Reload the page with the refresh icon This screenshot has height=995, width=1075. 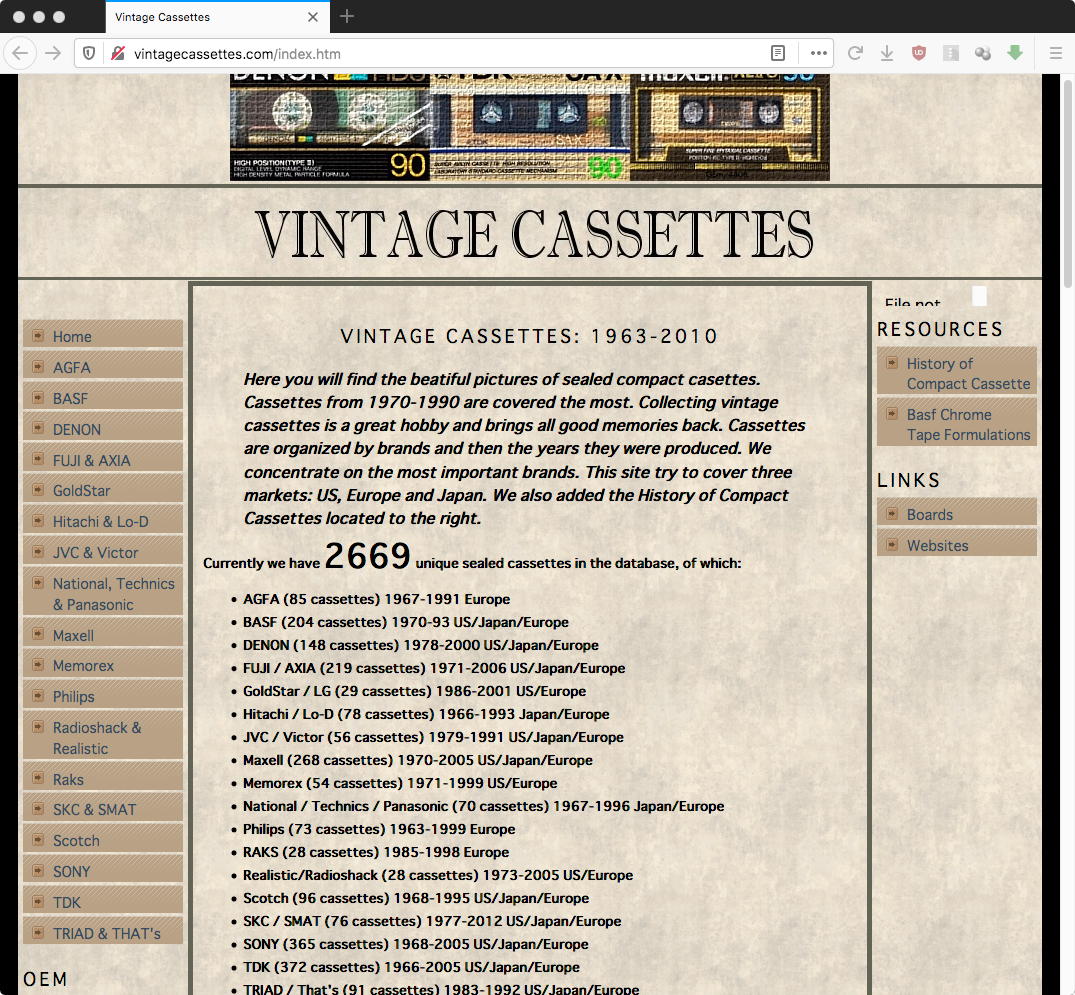coord(855,53)
